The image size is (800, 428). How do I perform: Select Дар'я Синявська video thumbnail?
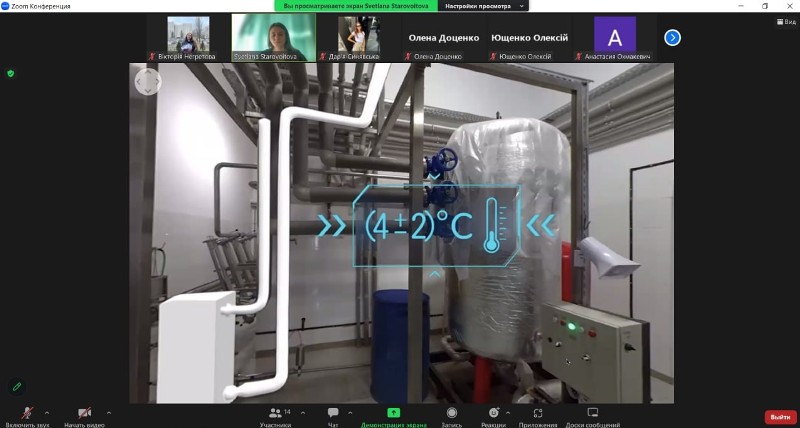(x=359, y=38)
